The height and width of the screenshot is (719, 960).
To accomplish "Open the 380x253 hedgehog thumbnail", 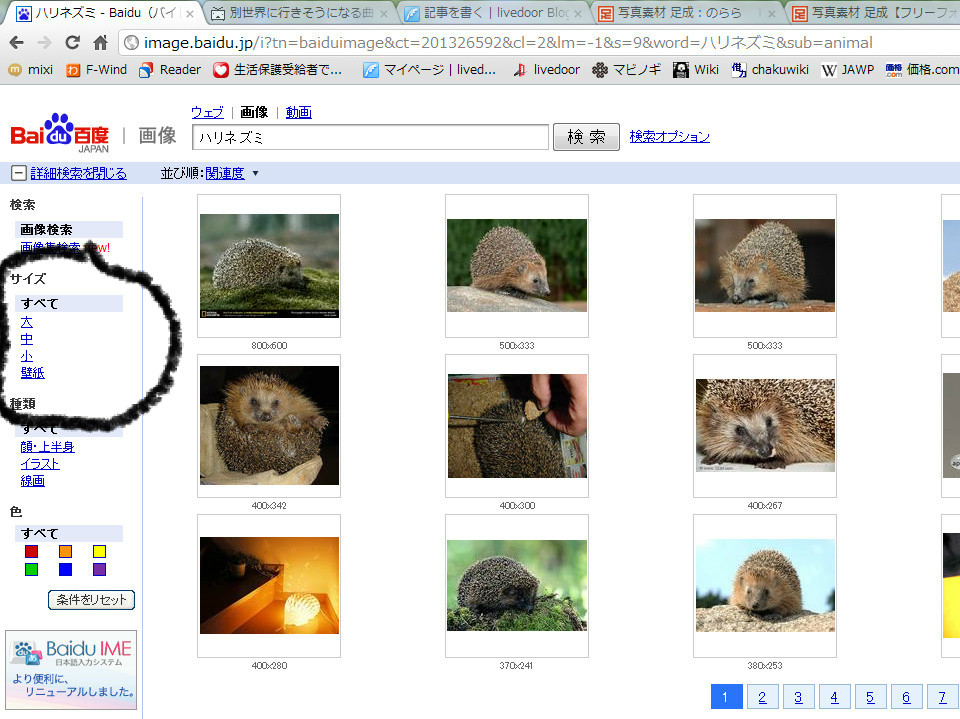I will [765, 585].
